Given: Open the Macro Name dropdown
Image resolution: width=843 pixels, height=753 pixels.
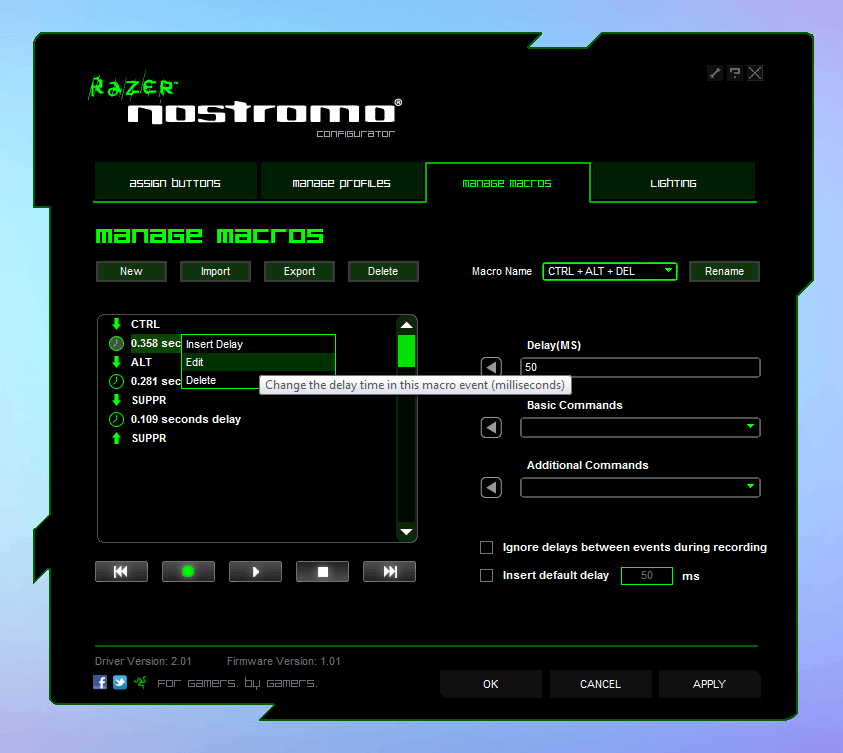Looking at the screenshot, I should click(x=610, y=271).
